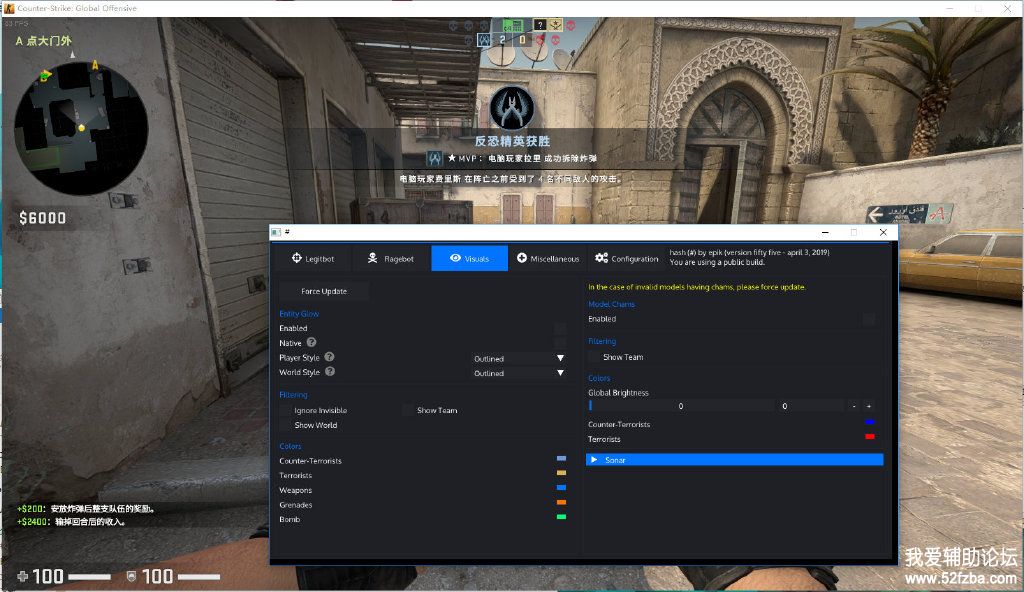Open the Miscellaneous tab
The image size is (1024, 592).
[x=548, y=258]
